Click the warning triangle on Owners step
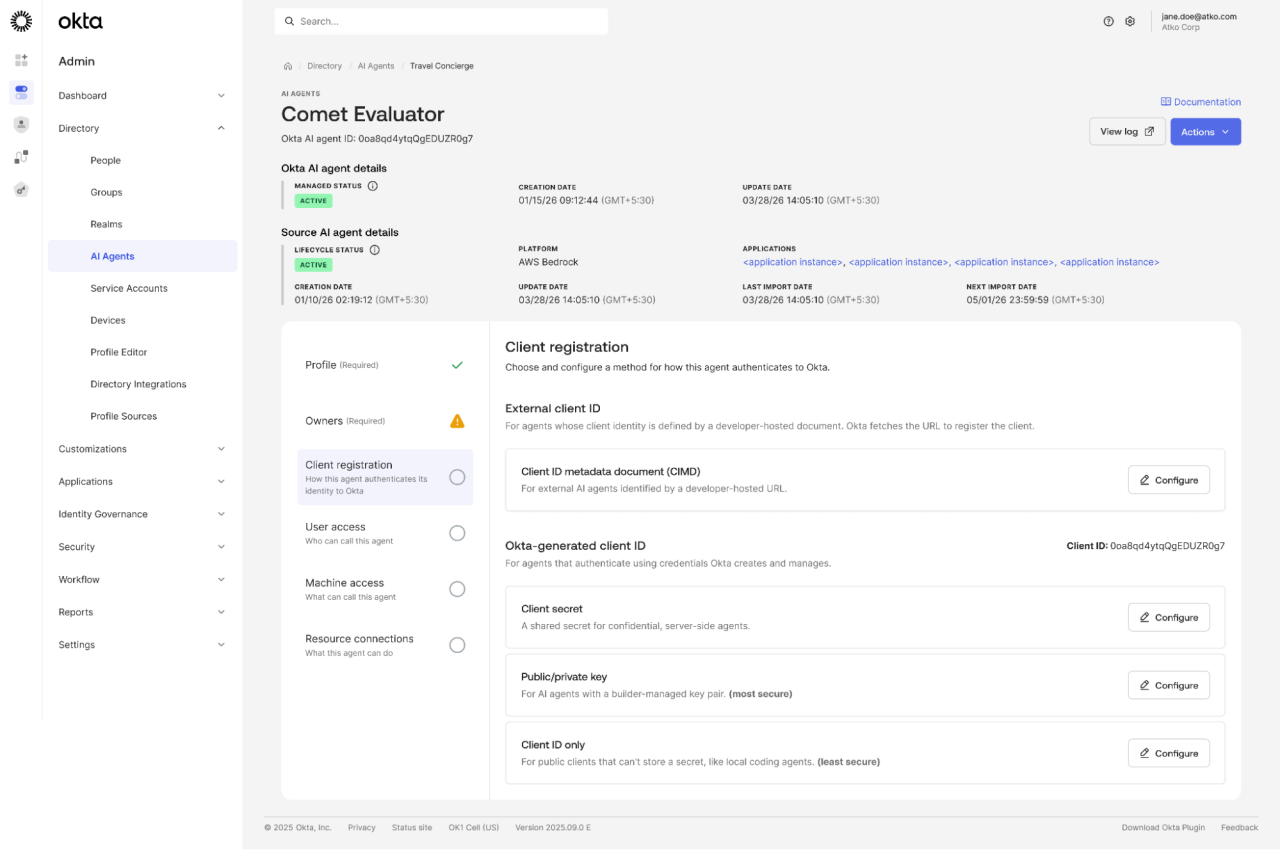 (457, 421)
